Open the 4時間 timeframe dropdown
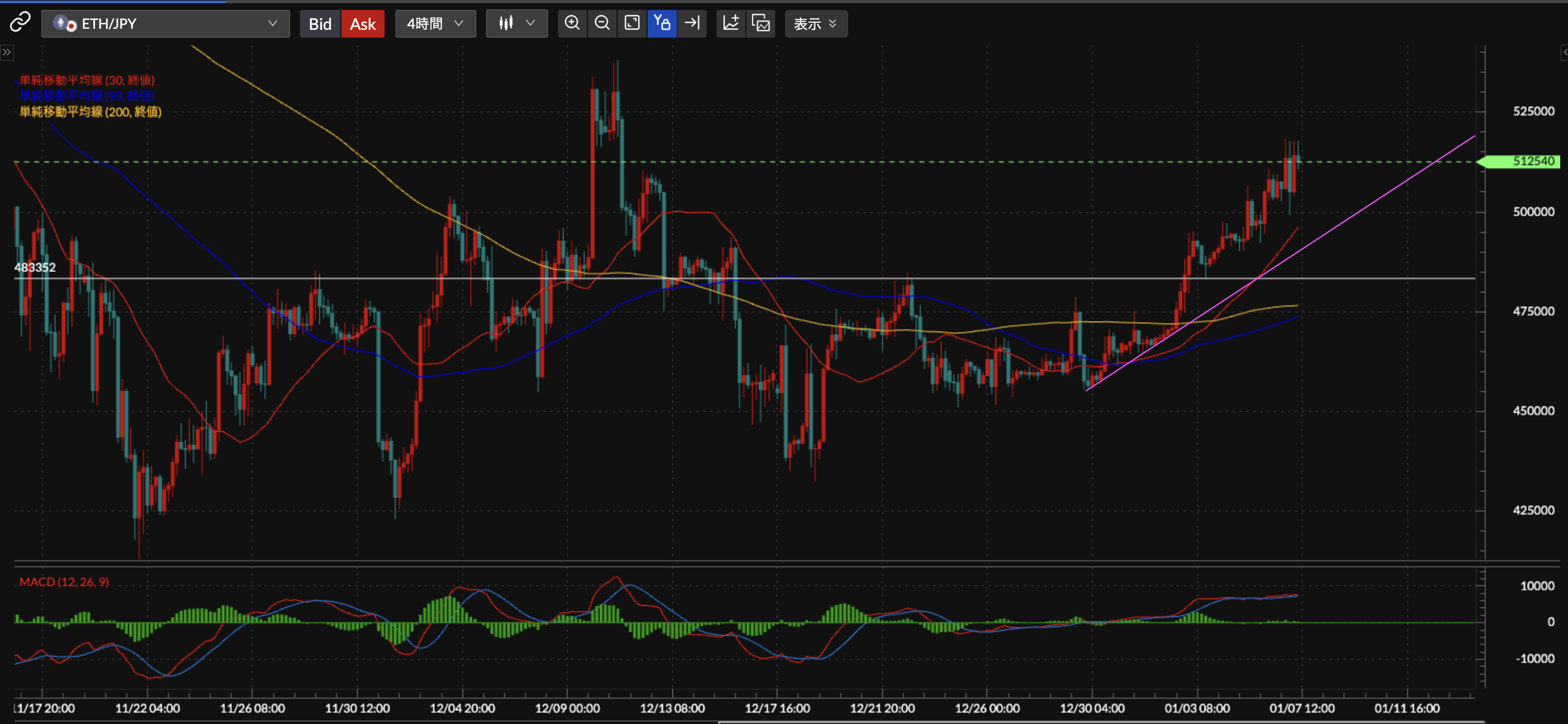 pyautogui.click(x=435, y=24)
